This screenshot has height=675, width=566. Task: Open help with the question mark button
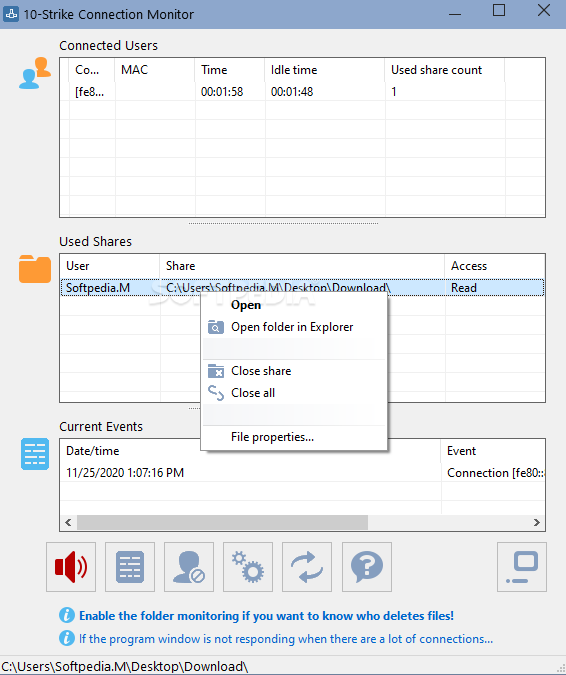367,567
